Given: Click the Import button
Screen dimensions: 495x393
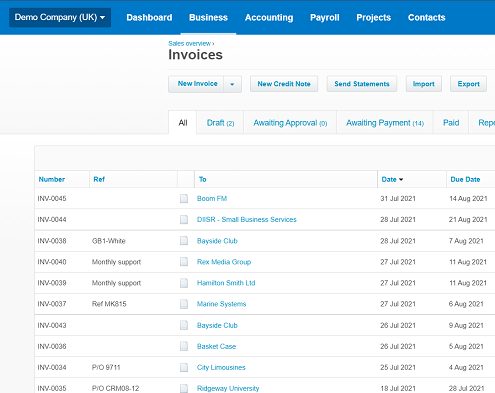Looking at the screenshot, I should click(424, 84).
